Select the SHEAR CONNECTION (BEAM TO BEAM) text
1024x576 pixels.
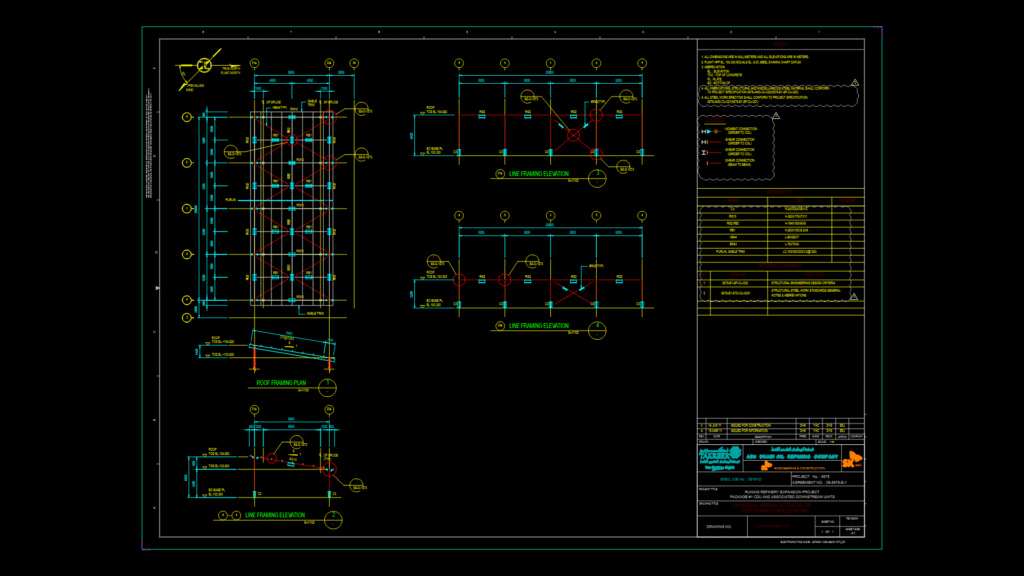[x=739, y=162]
